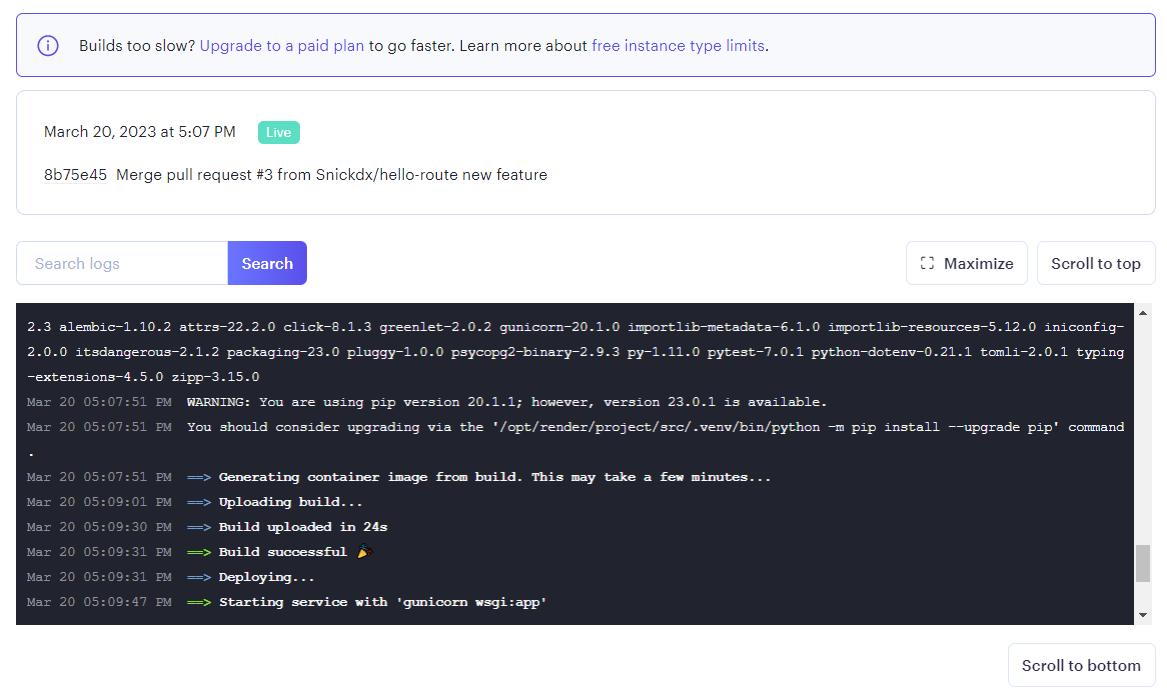Click the Maximize button to enlarge logs
The image size is (1167, 699).
click(x=966, y=262)
